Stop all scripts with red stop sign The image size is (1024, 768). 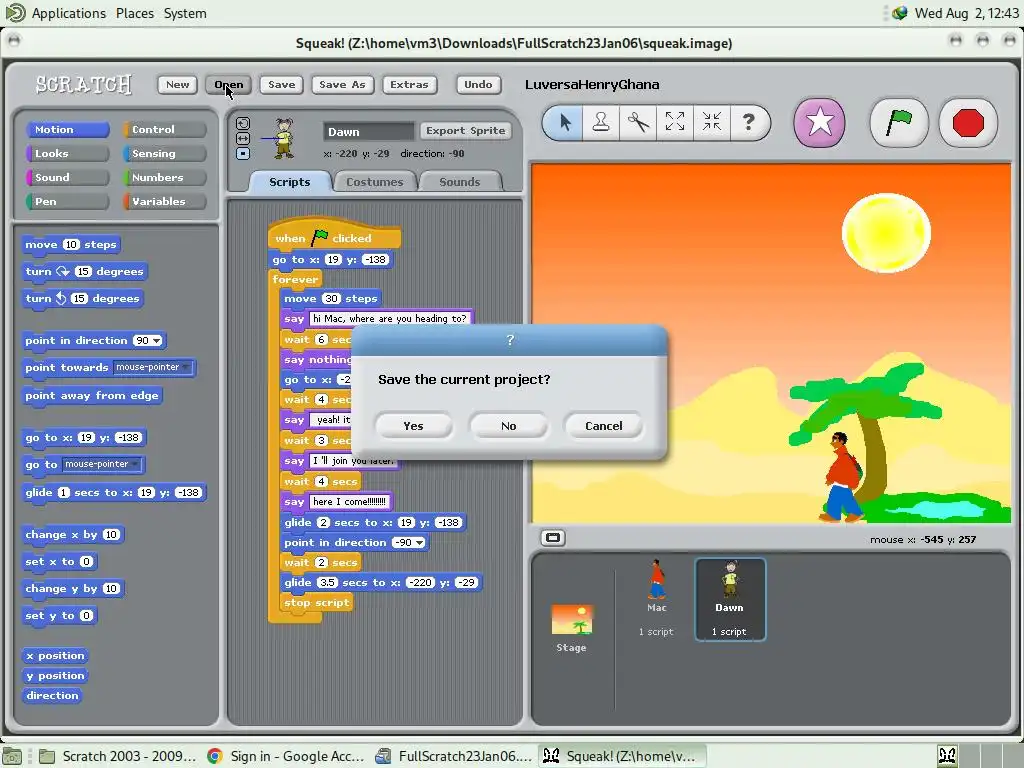click(968, 123)
